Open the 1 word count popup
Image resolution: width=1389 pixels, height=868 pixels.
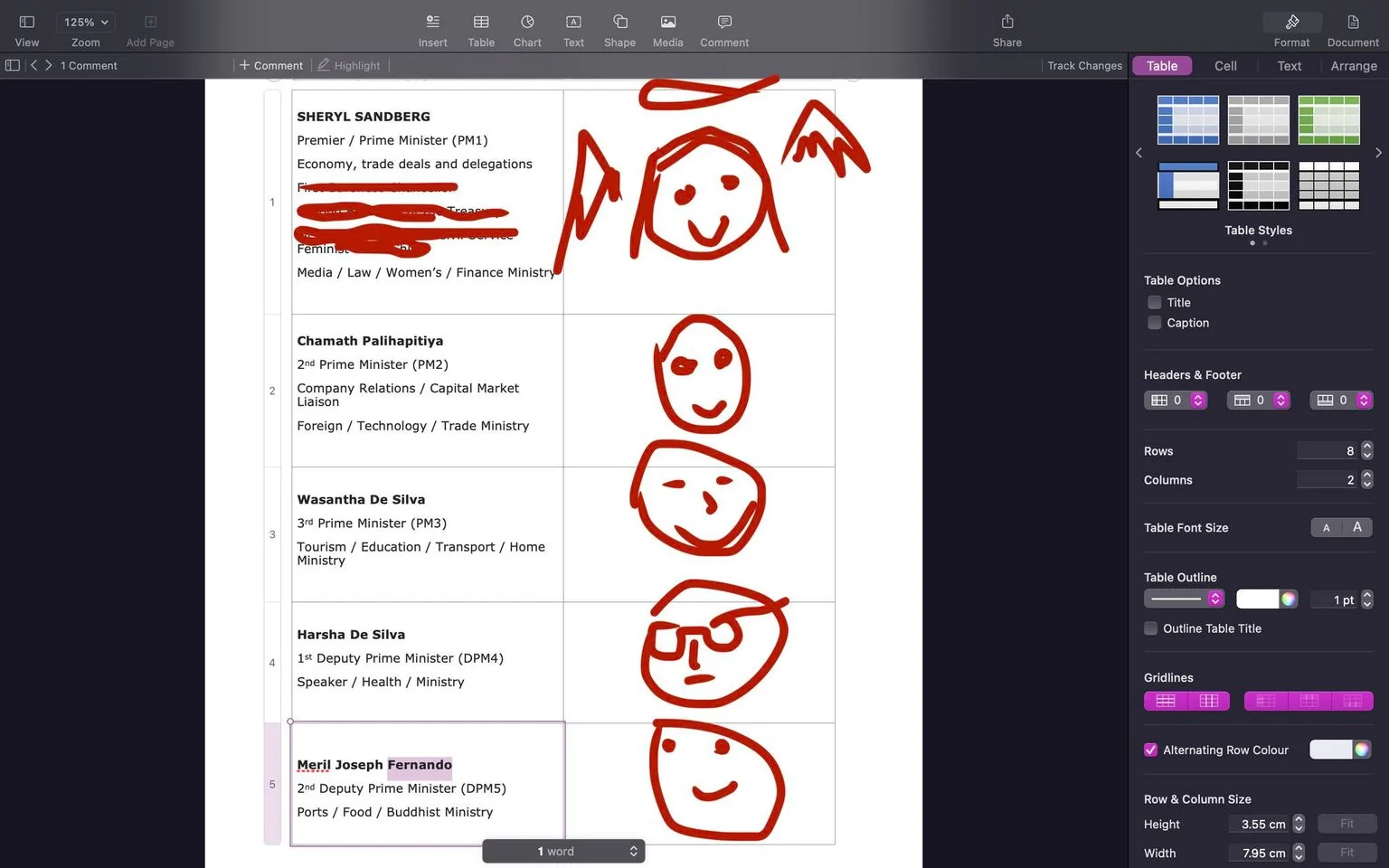(563, 851)
